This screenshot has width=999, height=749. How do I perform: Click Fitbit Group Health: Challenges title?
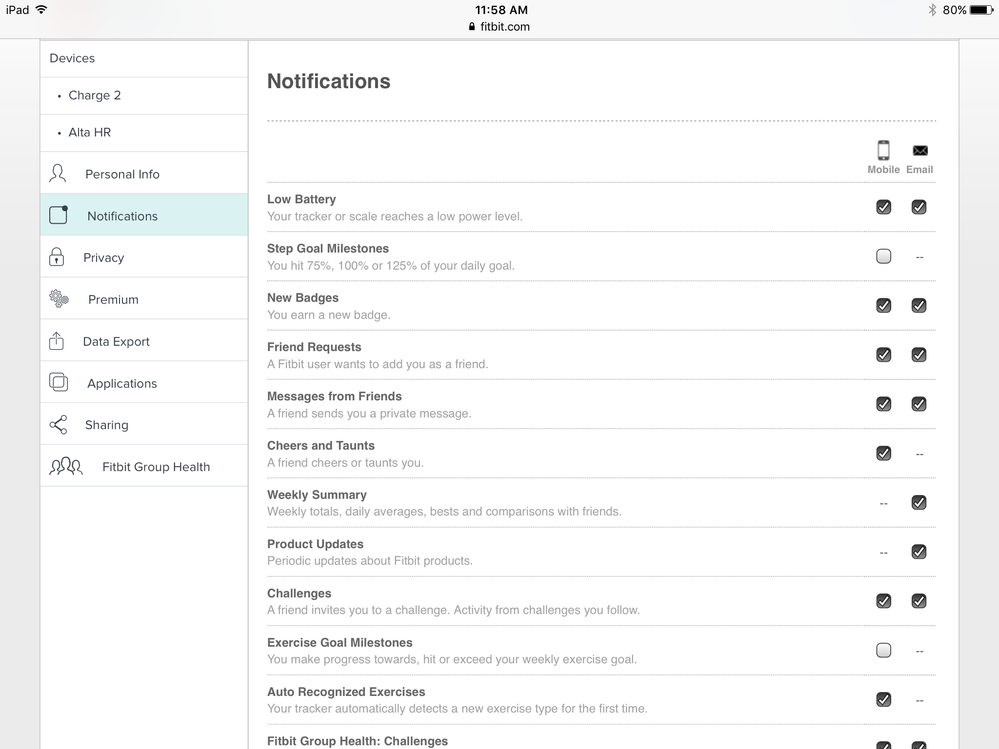coord(357,741)
